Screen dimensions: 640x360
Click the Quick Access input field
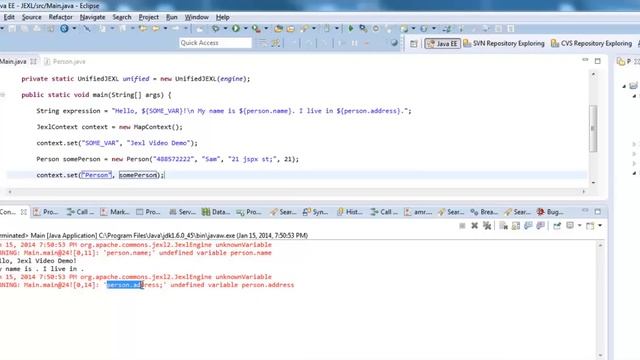215,43
